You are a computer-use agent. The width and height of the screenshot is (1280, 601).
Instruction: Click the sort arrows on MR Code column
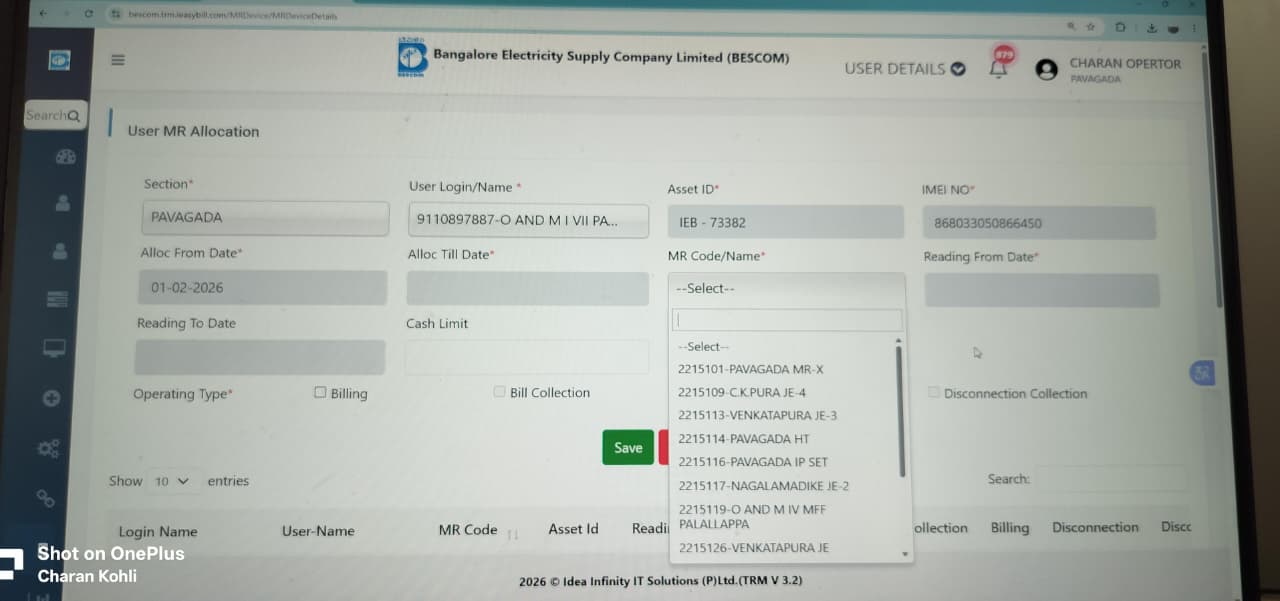513,534
